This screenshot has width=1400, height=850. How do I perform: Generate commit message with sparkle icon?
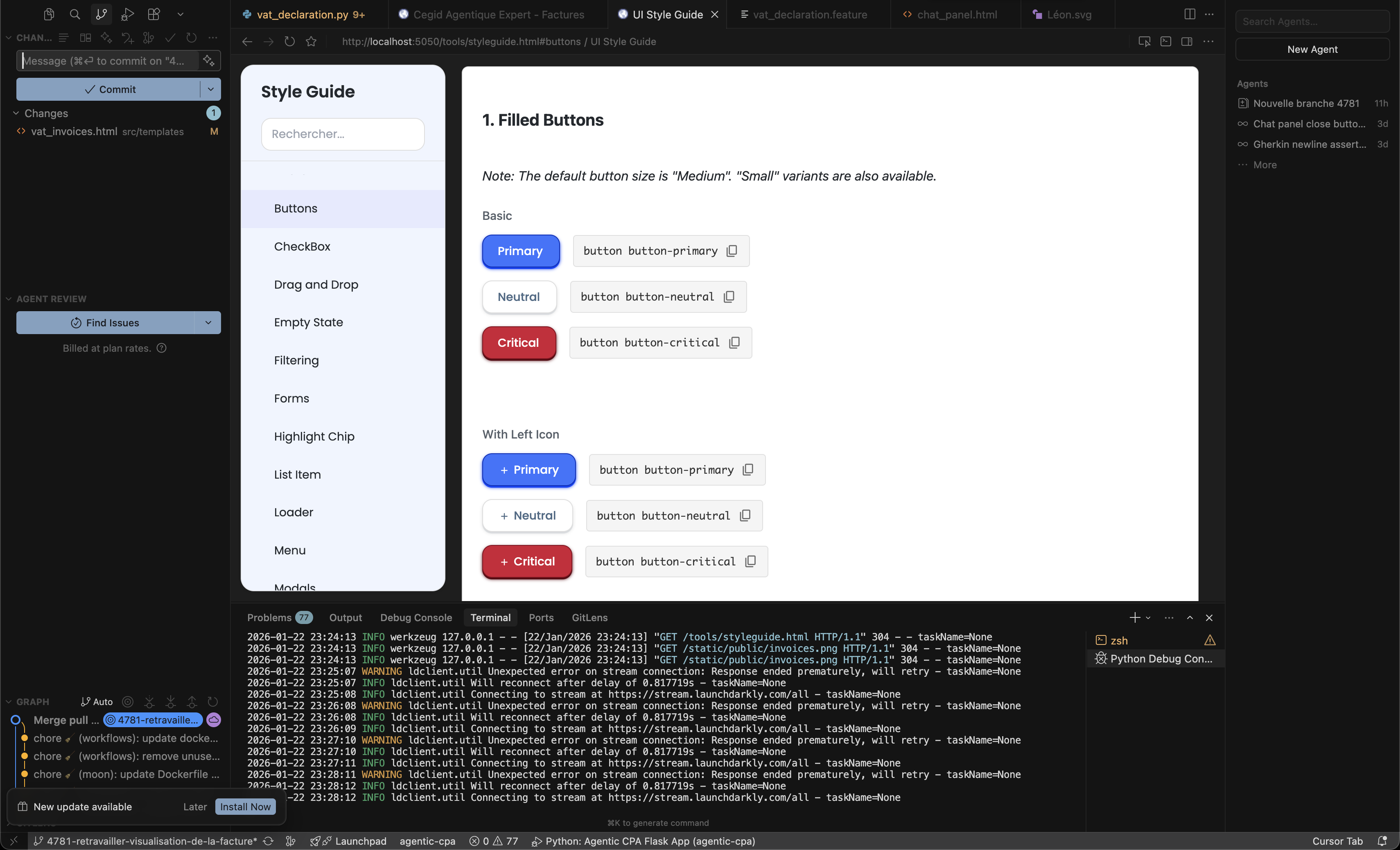208,61
